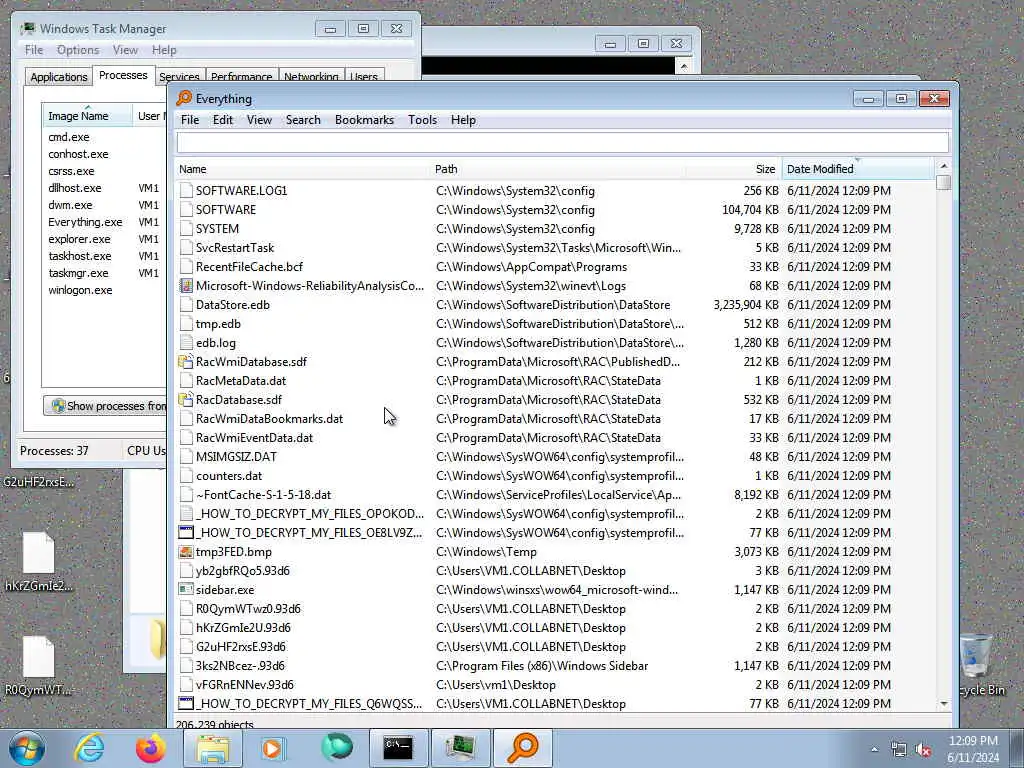
Task: Open Firefox from the taskbar
Action: coord(150,748)
